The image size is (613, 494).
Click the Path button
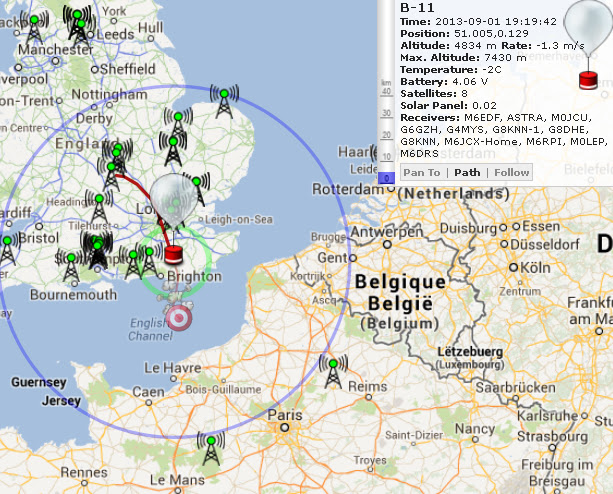tap(467, 172)
